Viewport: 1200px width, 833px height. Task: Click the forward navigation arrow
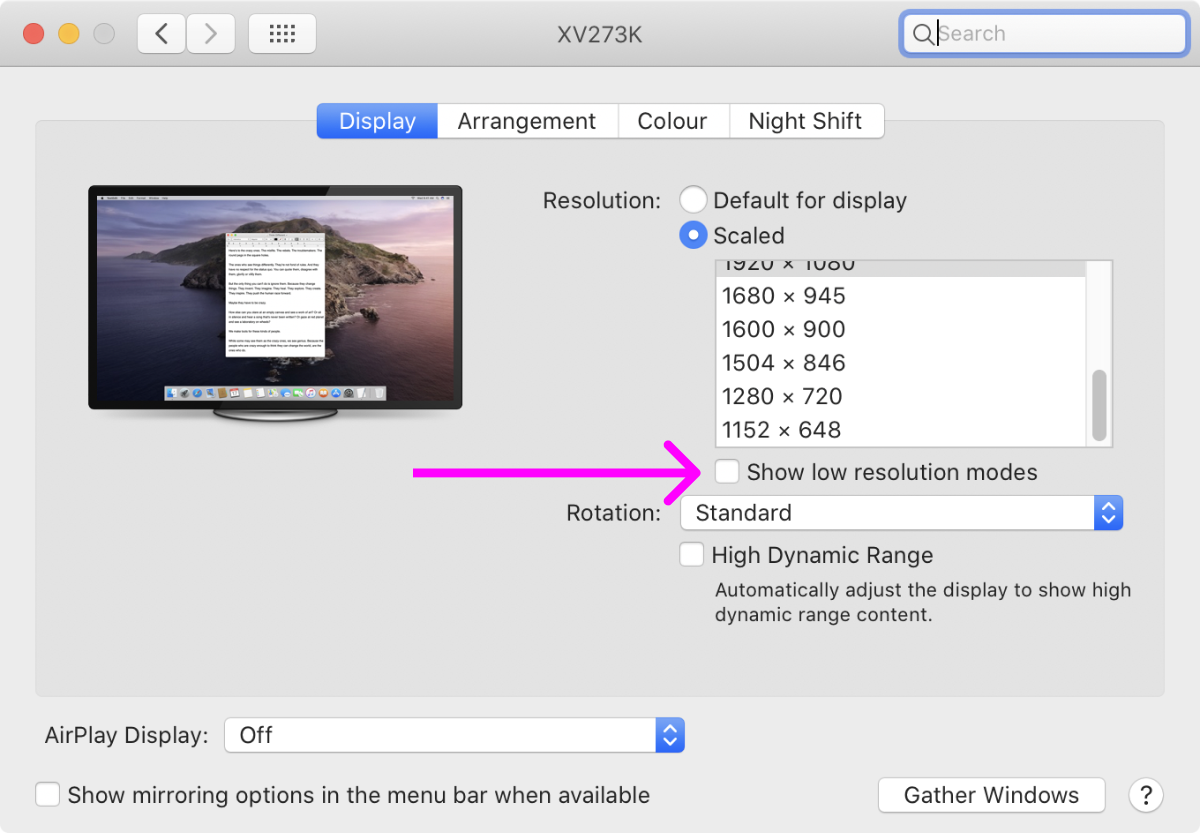(210, 34)
